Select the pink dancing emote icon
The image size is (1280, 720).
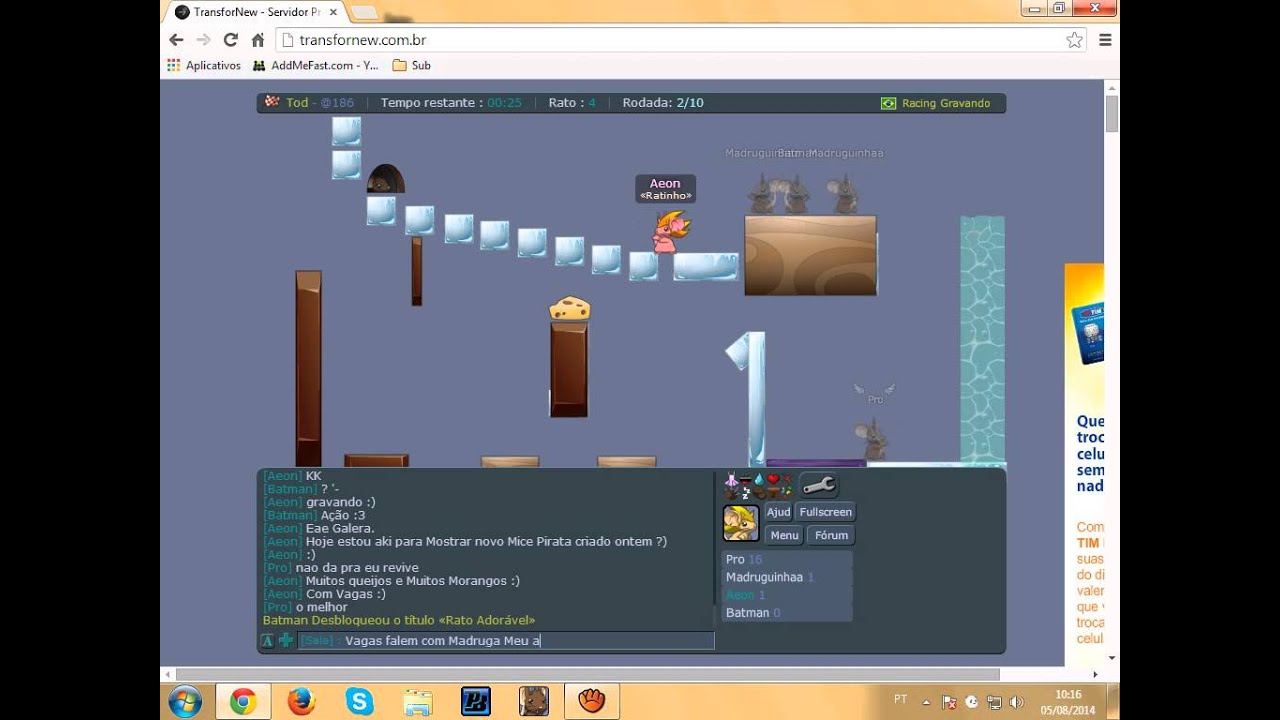(731, 480)
